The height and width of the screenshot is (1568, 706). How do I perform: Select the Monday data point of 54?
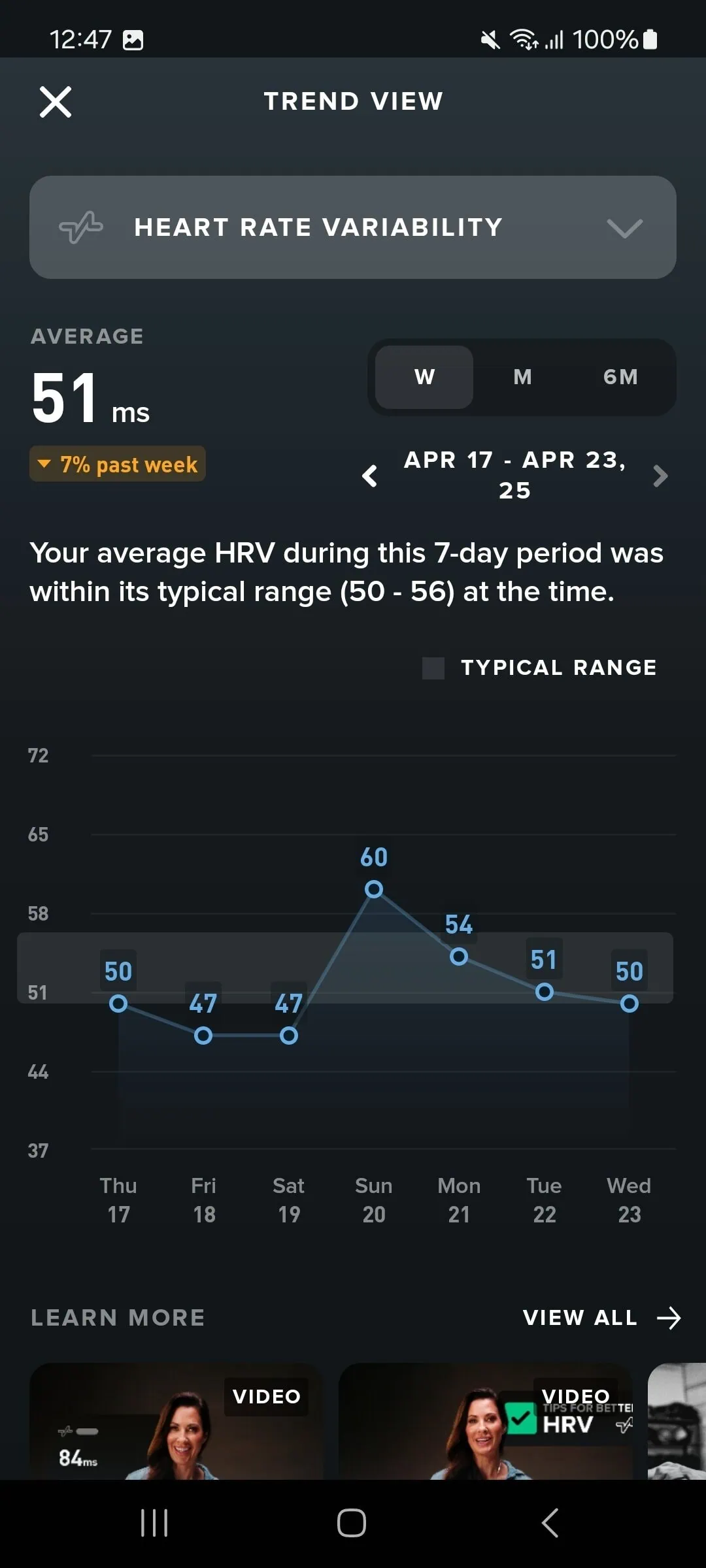tap(459, 957)
